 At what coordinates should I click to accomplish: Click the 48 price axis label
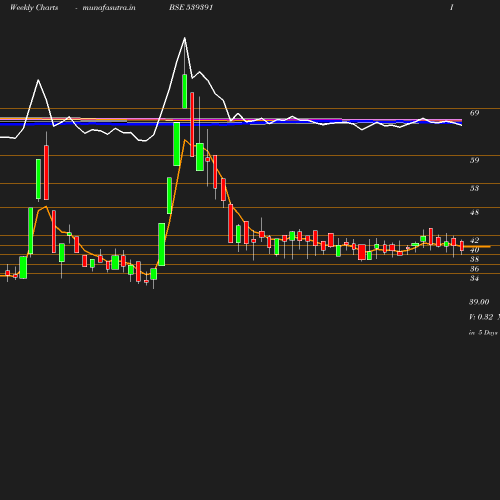click(474, 212)
